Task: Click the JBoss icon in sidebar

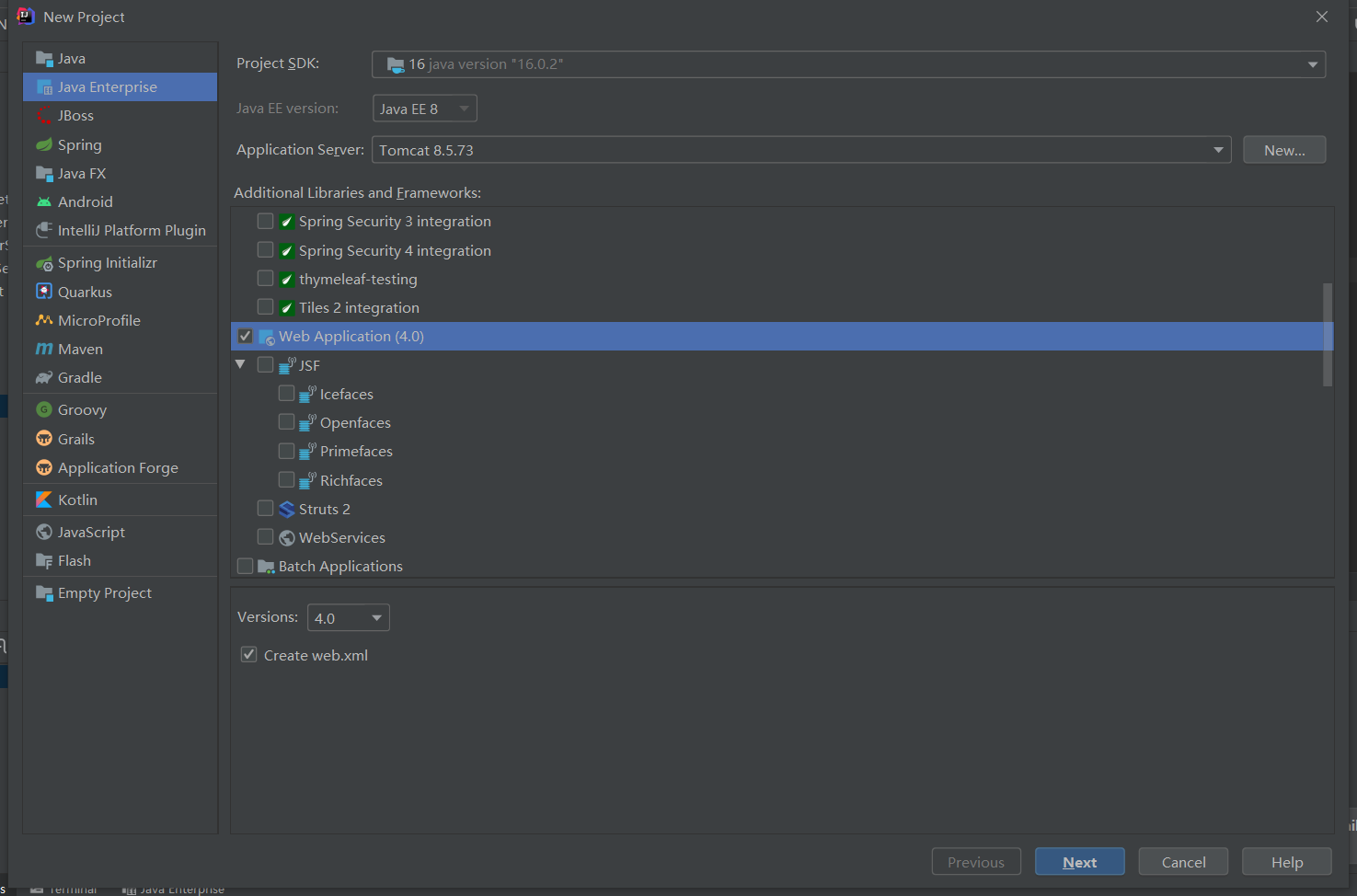Action: 44,116
